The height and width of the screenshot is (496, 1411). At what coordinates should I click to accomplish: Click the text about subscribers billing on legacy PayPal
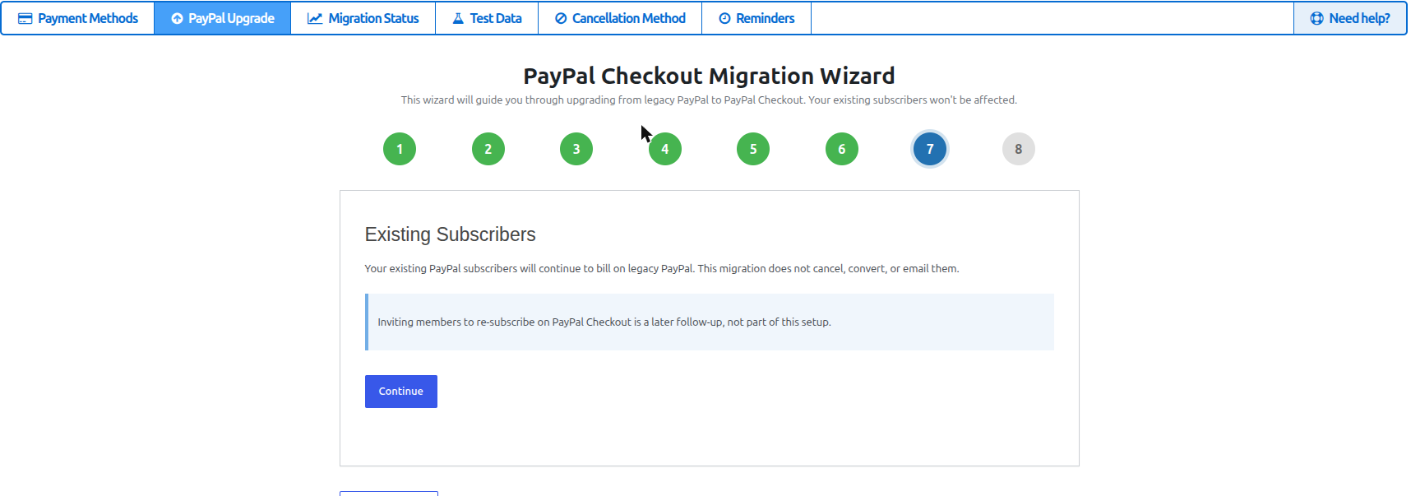point(662,268)
